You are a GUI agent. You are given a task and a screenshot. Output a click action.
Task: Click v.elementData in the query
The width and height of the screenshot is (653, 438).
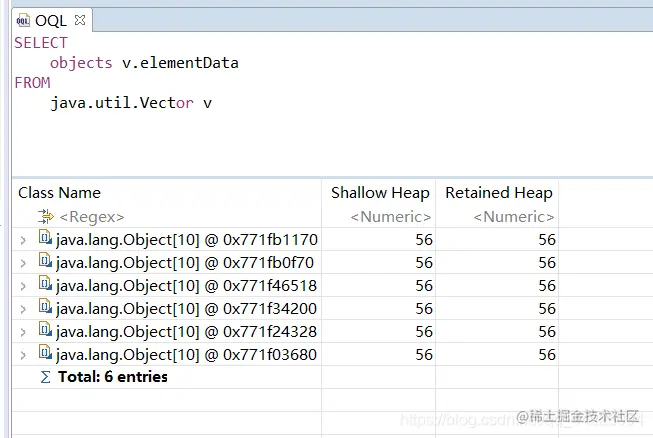click(x=180, y=63)
